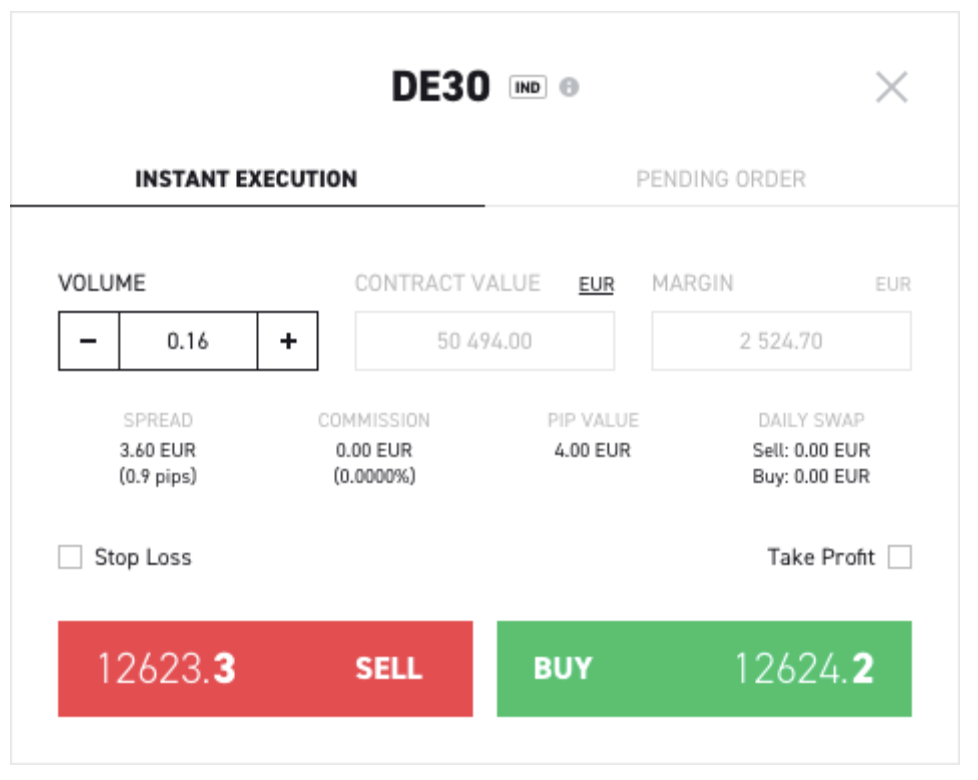Click the daily swap Sell value
This screenshot has width=978, height=780.
(811, 451)
